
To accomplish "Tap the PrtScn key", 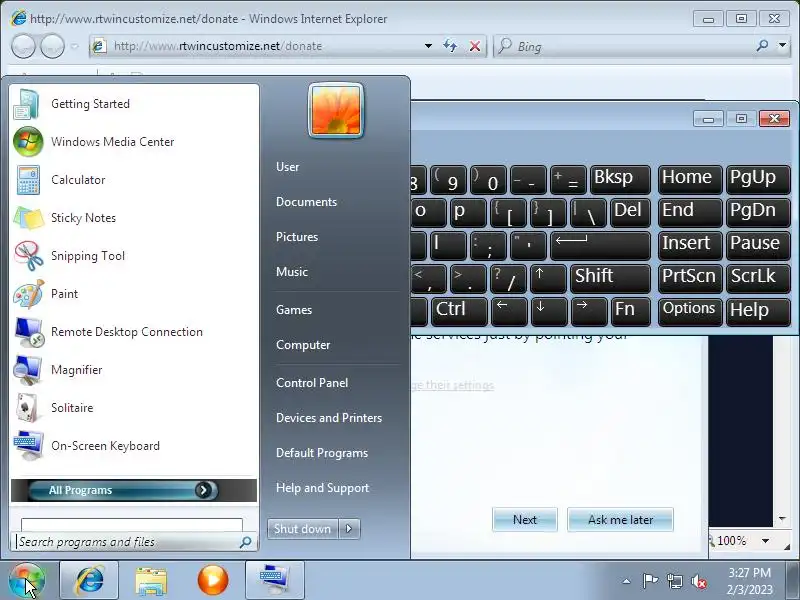I will tap(690, 279).
